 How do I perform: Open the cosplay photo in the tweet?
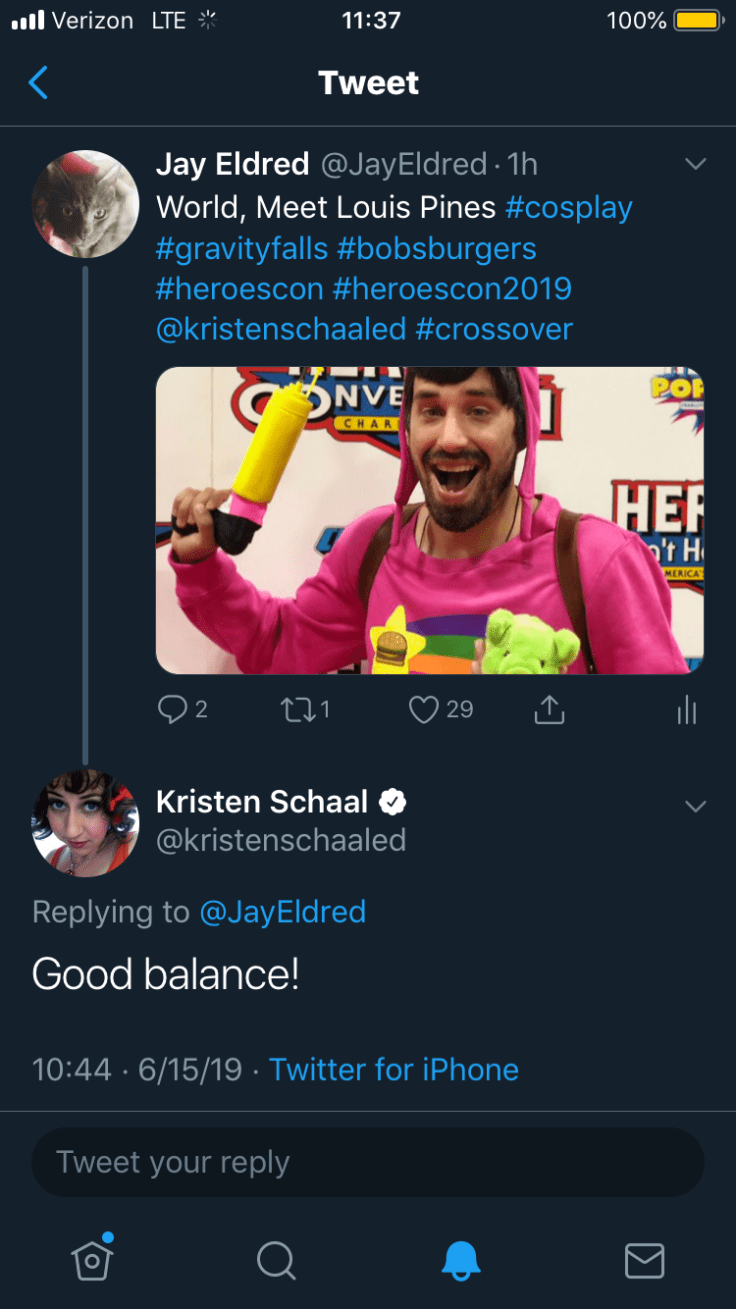click(x=430, y=520)
